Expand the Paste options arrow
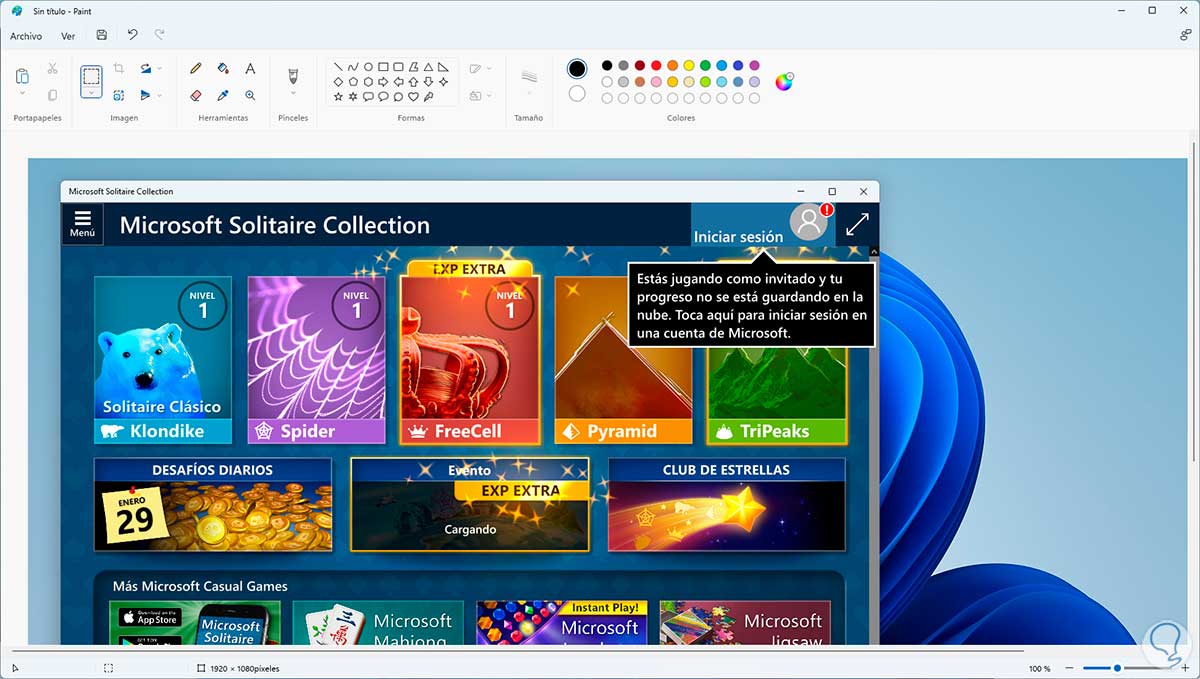Image resolution: width=1200 pixels, height=679 pixels. click(x=22, y=92)
